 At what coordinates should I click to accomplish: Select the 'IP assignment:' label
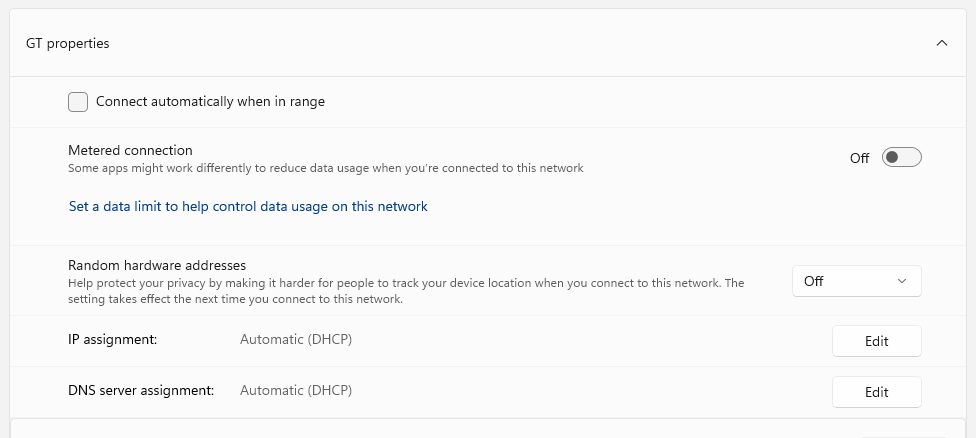[113, 340]
